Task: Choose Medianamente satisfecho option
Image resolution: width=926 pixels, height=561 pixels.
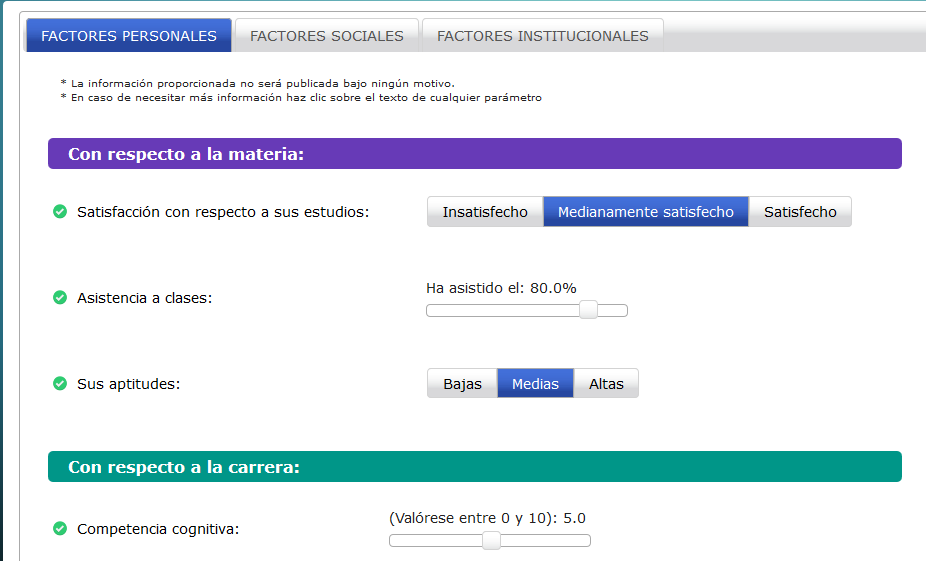Action: [x=645, y=212]
